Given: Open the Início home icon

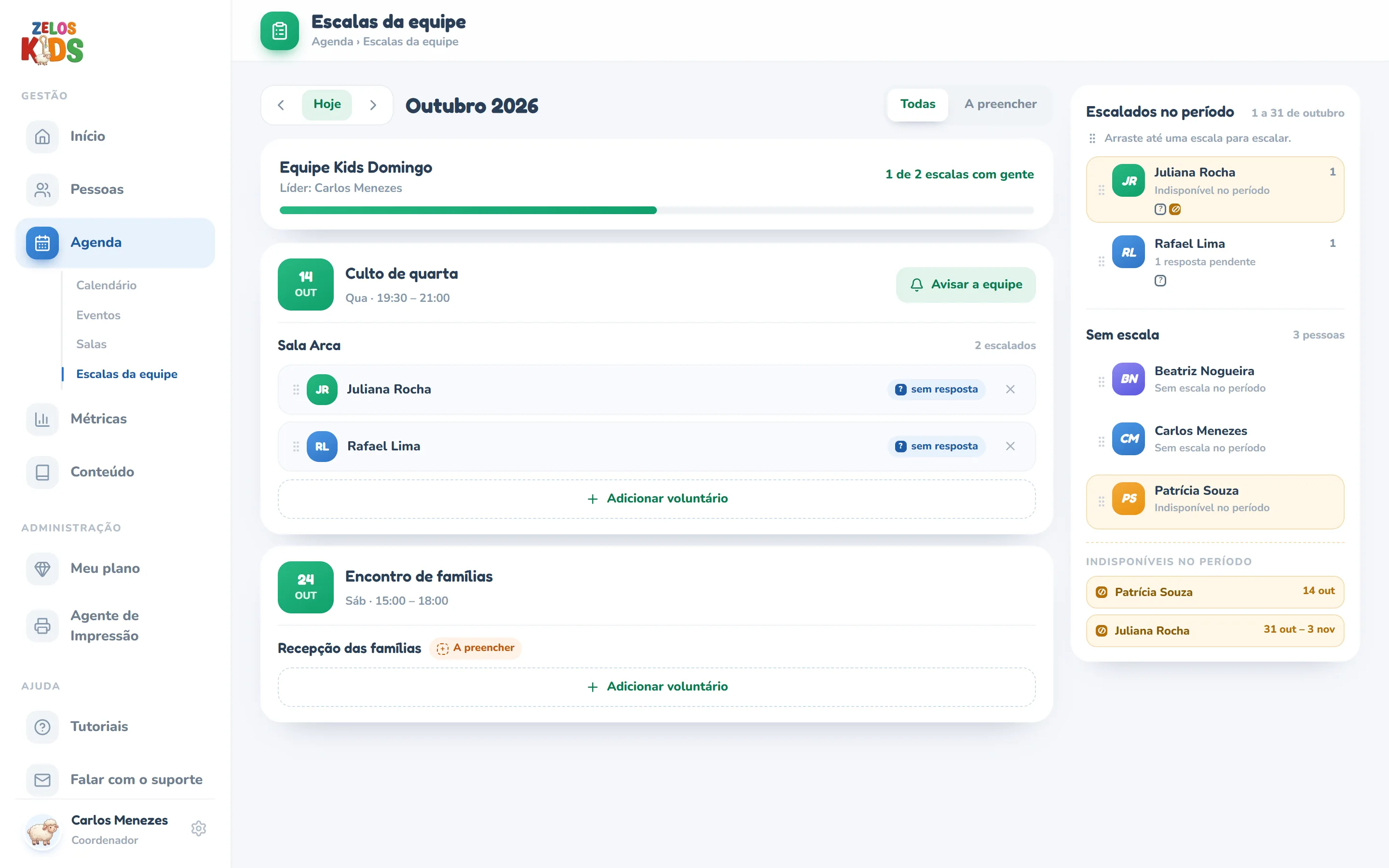Looking at the screenshot, I should click(42, 136).
